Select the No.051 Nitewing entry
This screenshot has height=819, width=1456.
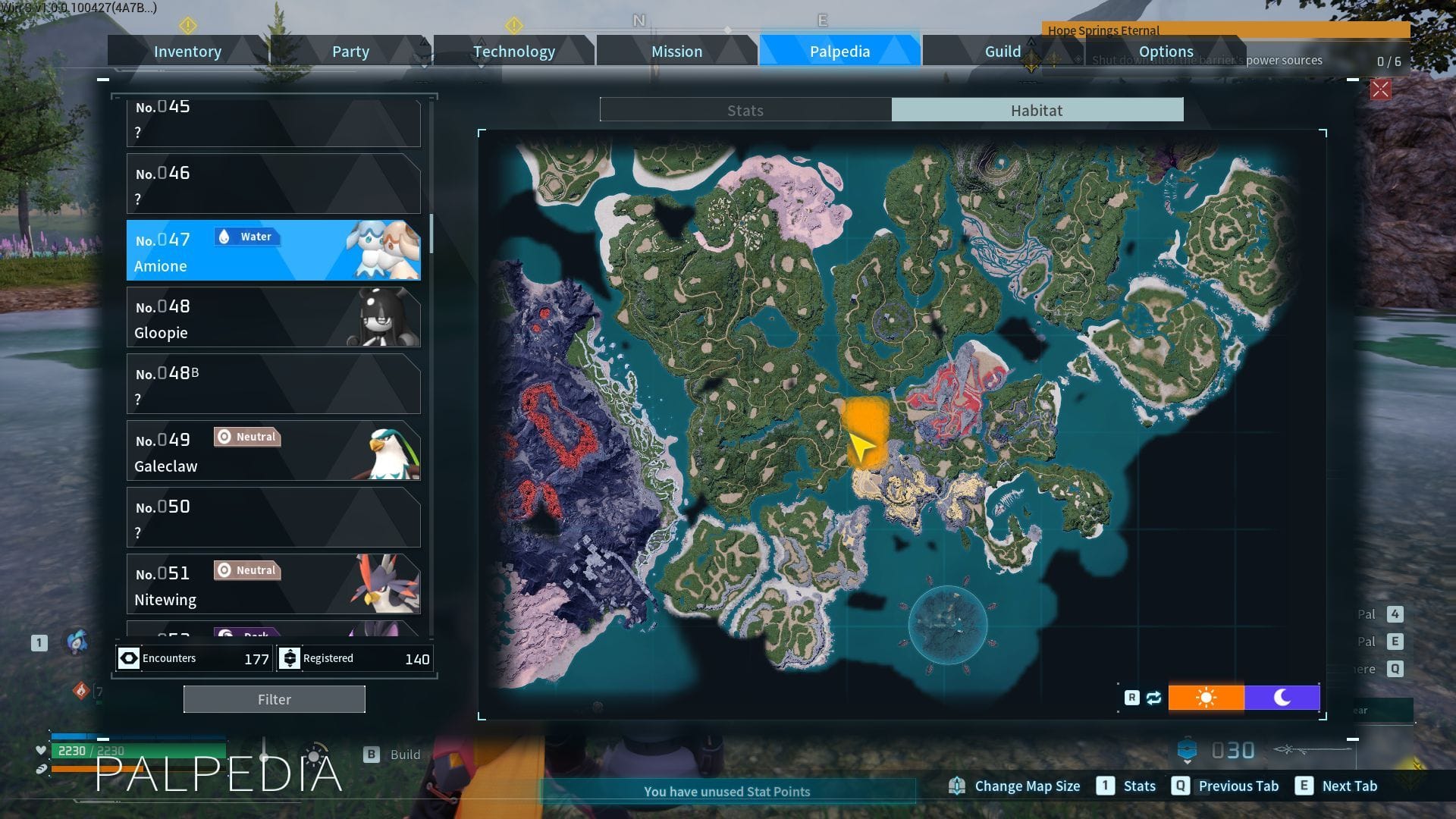[273, 584]
